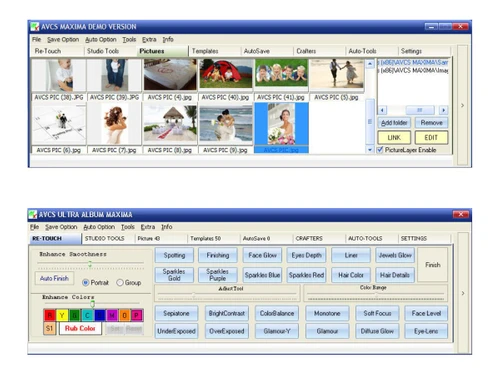Click the Auto Finish button

[54, 278]
